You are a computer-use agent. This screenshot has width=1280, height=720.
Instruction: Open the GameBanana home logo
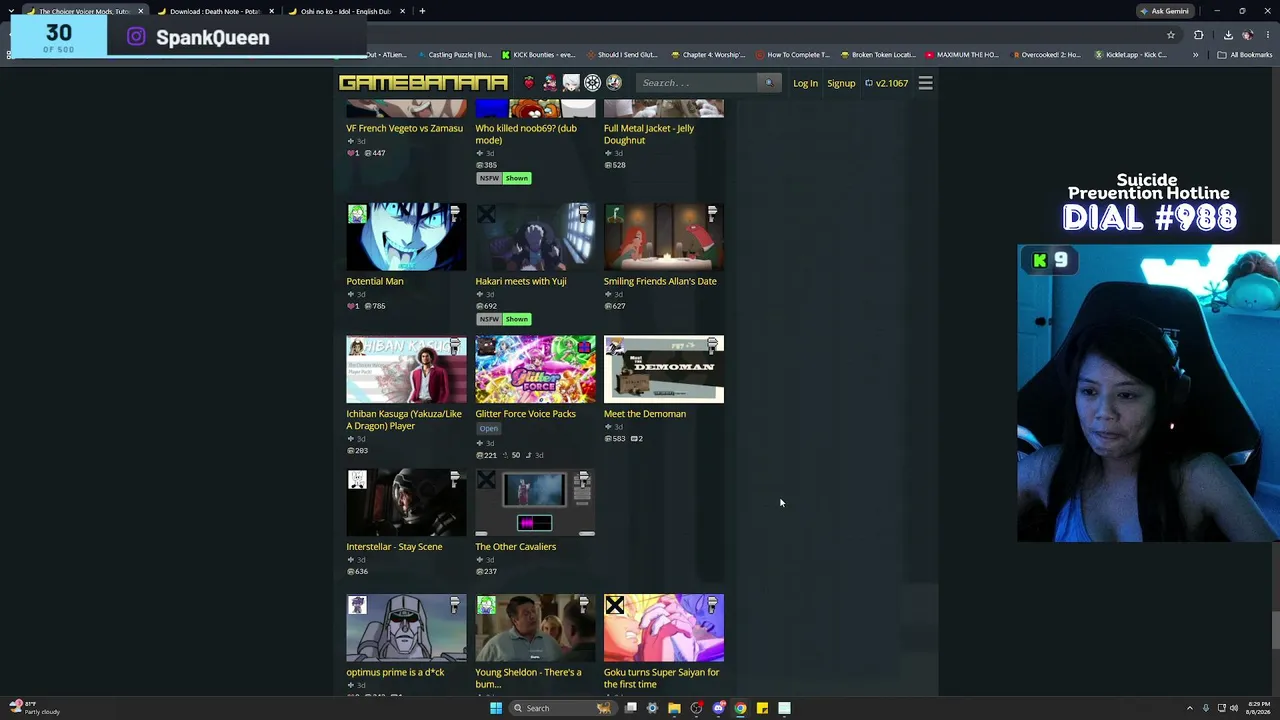pyautogui.click(x=423, y=83)
